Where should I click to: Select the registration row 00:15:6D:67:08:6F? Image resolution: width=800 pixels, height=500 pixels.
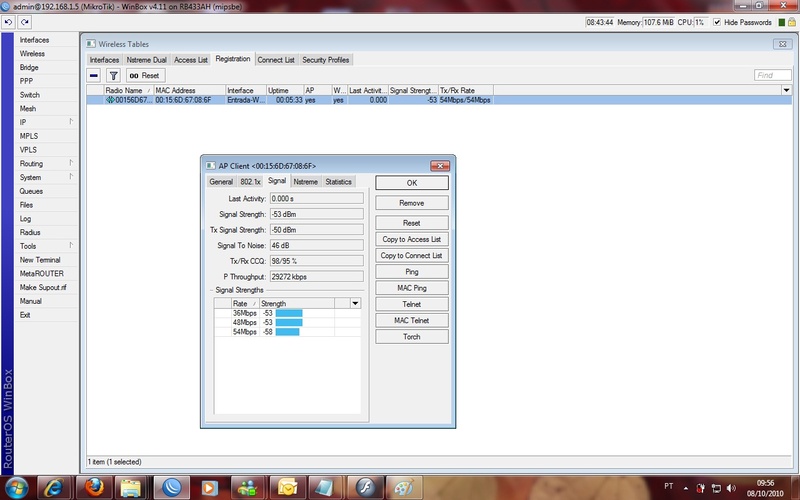pos(439,100)
